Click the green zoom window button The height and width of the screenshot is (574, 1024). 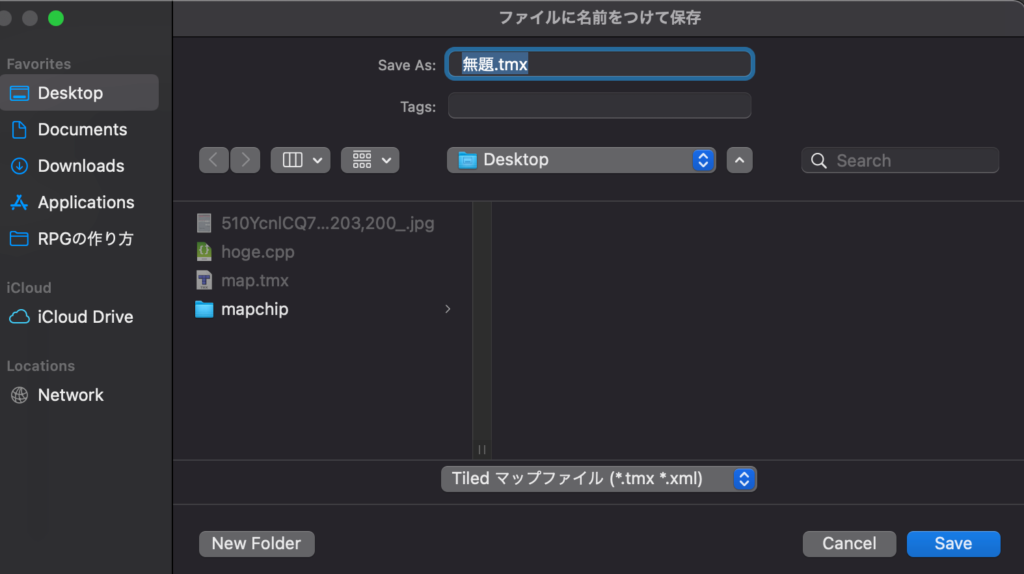[x=56, y=18]
